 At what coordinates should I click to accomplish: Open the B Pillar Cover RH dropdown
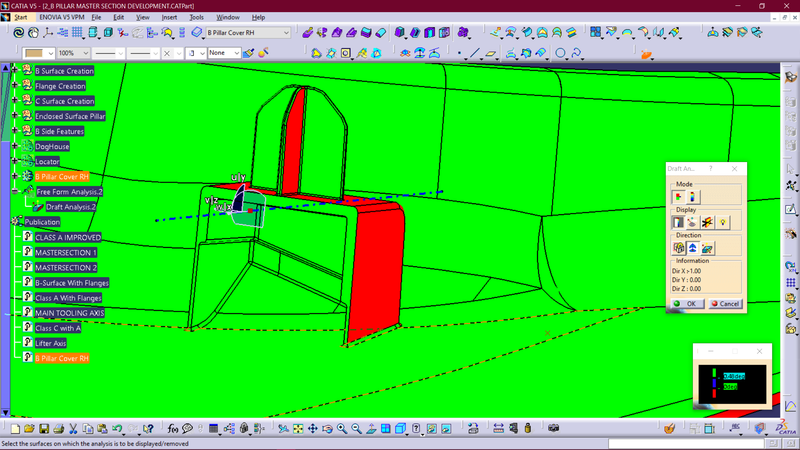pyautogui.click(x=286, y=33)
